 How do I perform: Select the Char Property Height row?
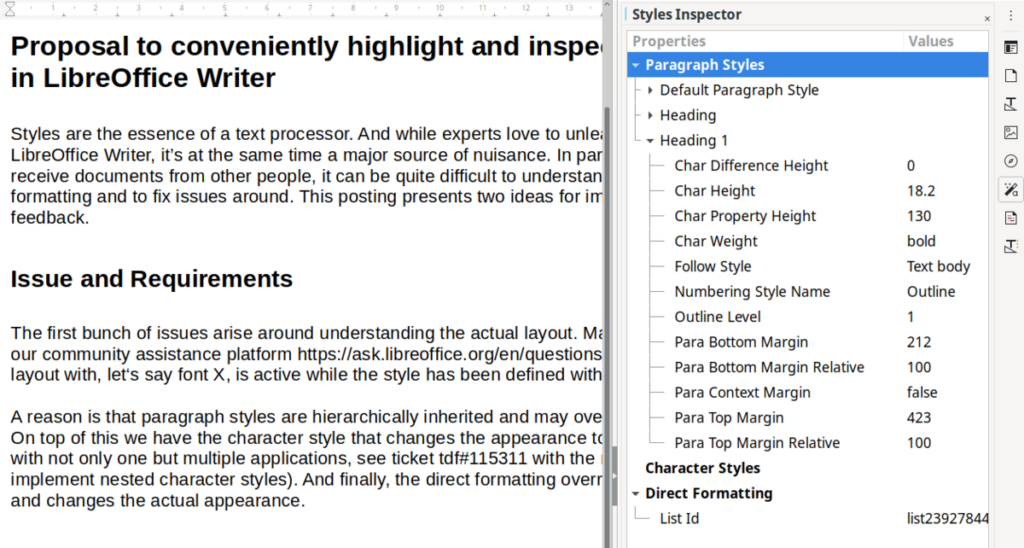[808, 216]
